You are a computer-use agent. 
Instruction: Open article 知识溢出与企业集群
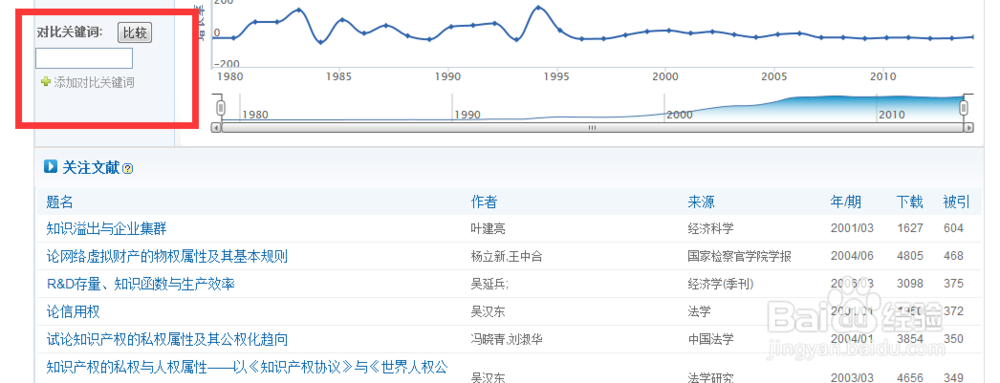point(107,229)
